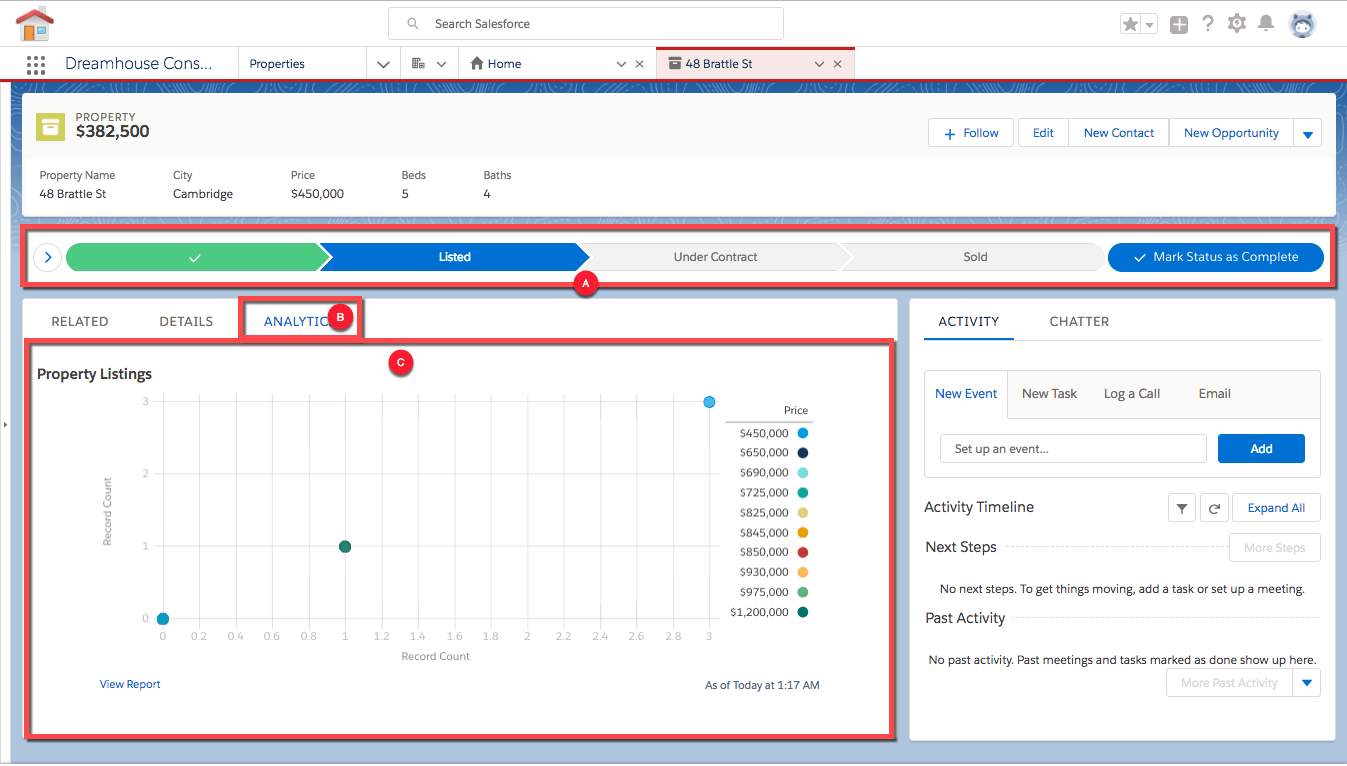Click the $450,000 blue legend dot
The width and height of the screenshot is (1347, 766).
click(x=802, y=433)
